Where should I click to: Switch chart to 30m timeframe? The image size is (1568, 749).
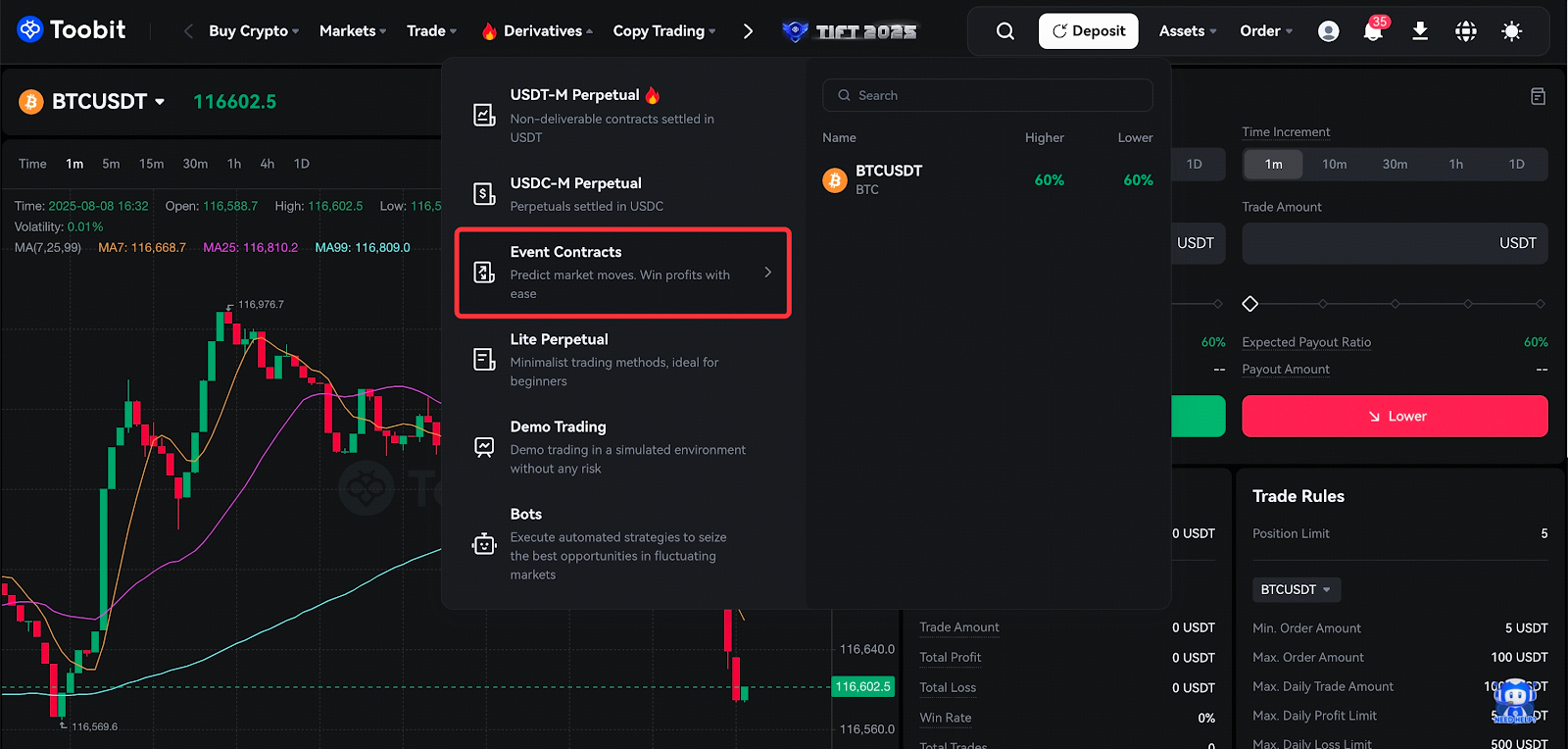pos(195,164)
